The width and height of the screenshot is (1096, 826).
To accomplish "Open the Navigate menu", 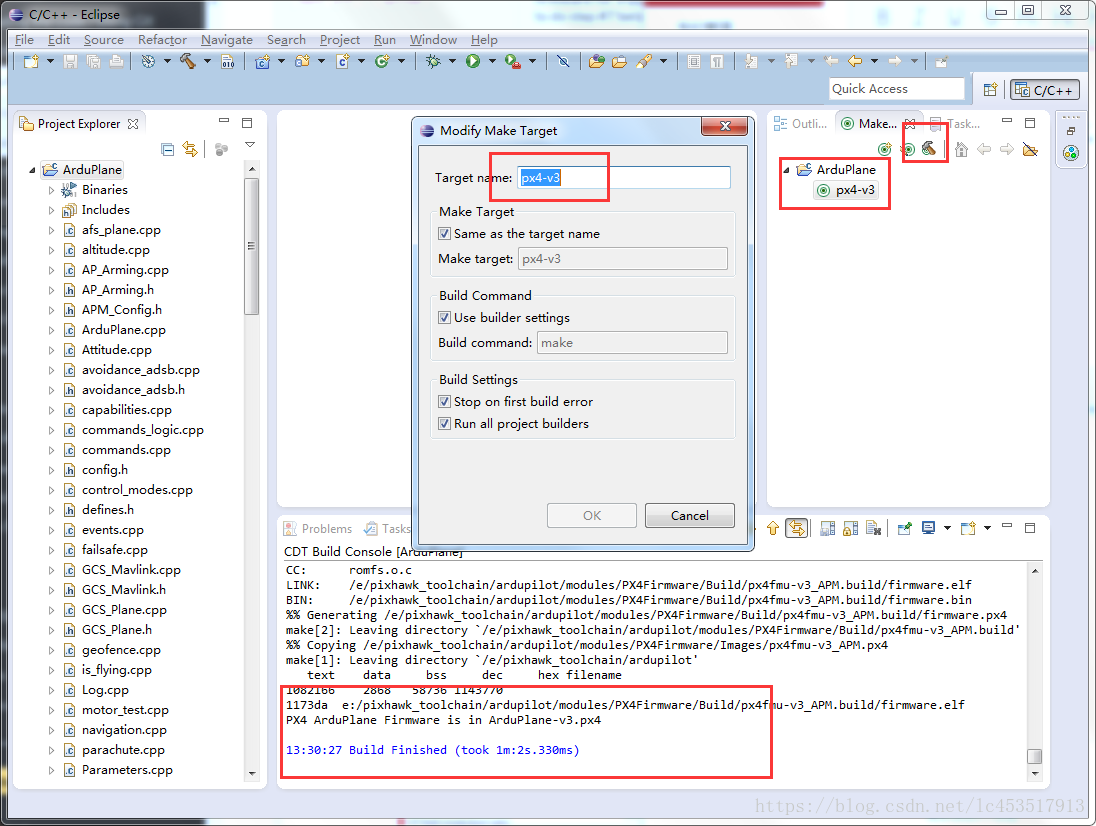I will 226,40.
